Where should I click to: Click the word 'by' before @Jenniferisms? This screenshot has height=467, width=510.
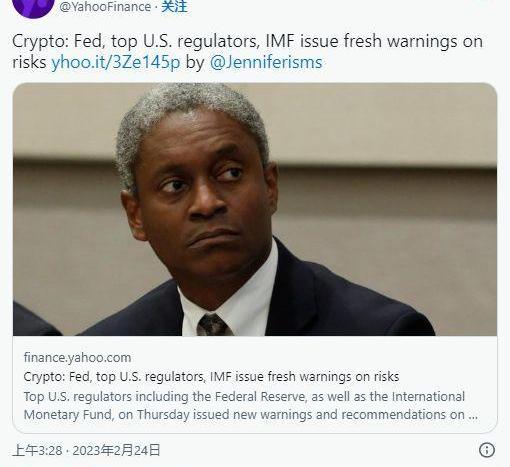point(195,63)
